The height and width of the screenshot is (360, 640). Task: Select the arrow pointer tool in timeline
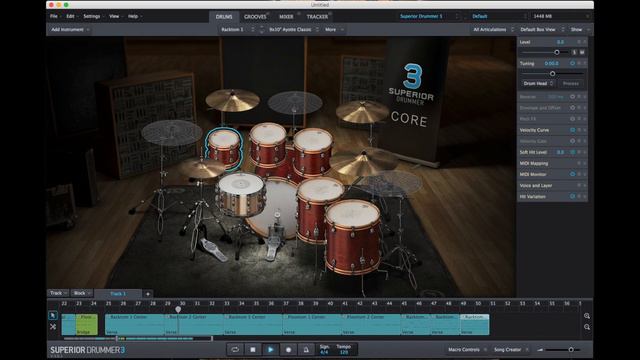tap(53, 316)
